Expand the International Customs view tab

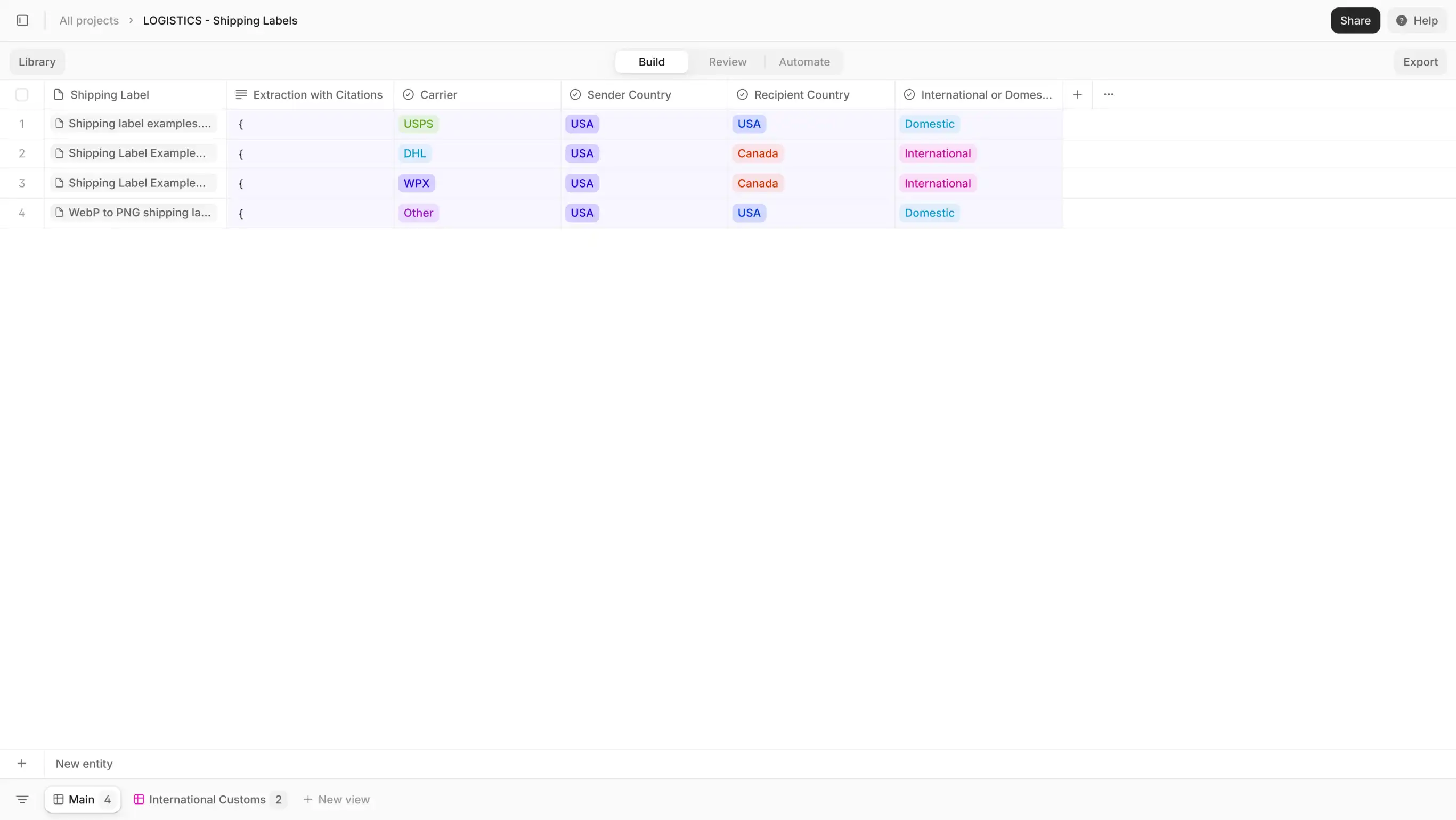207,799
